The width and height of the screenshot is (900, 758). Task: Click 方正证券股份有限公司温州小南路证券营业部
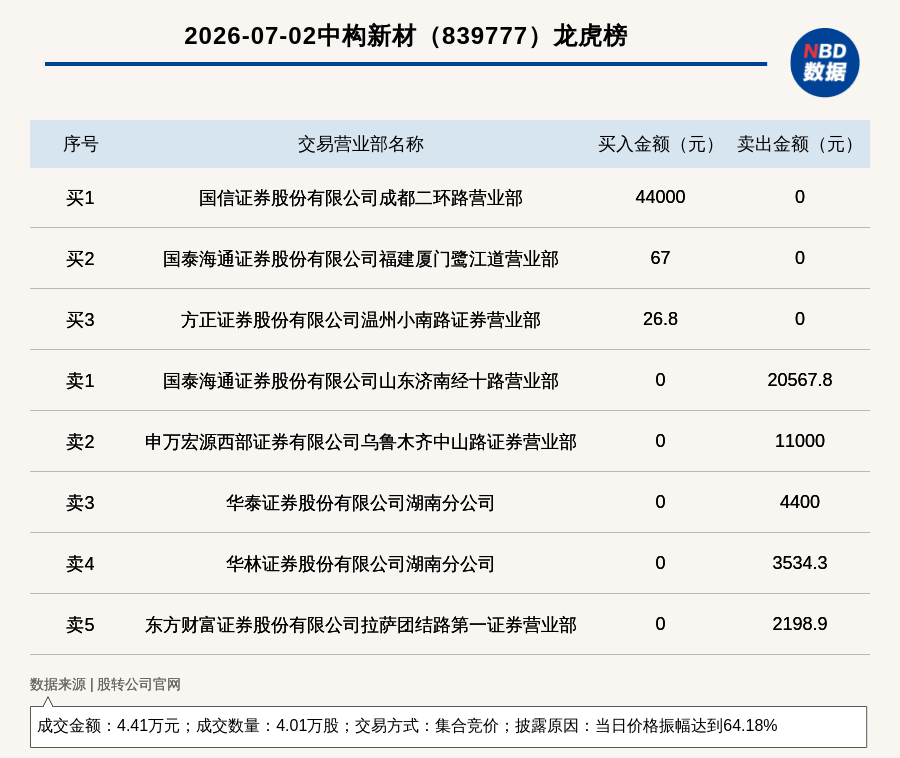click(360, 320)
